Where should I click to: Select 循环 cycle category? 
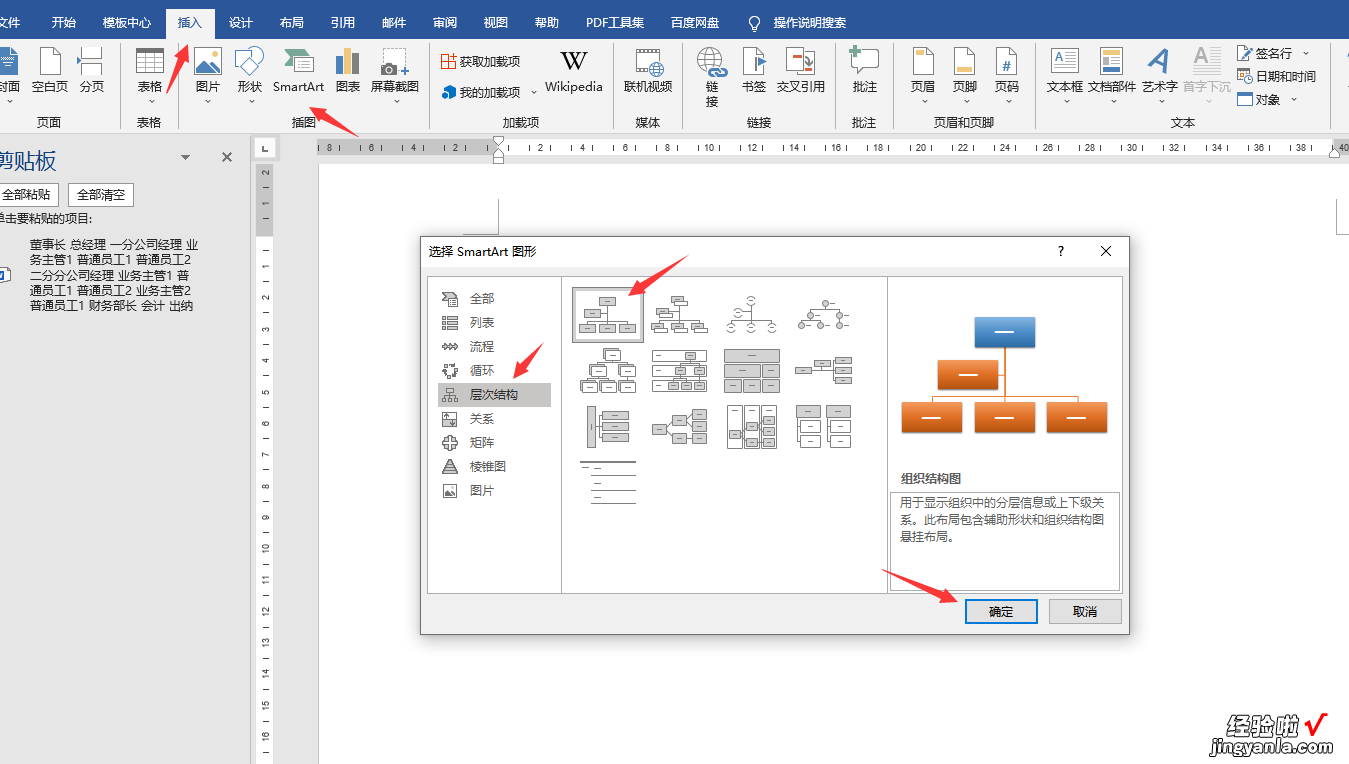coord(494,370)
